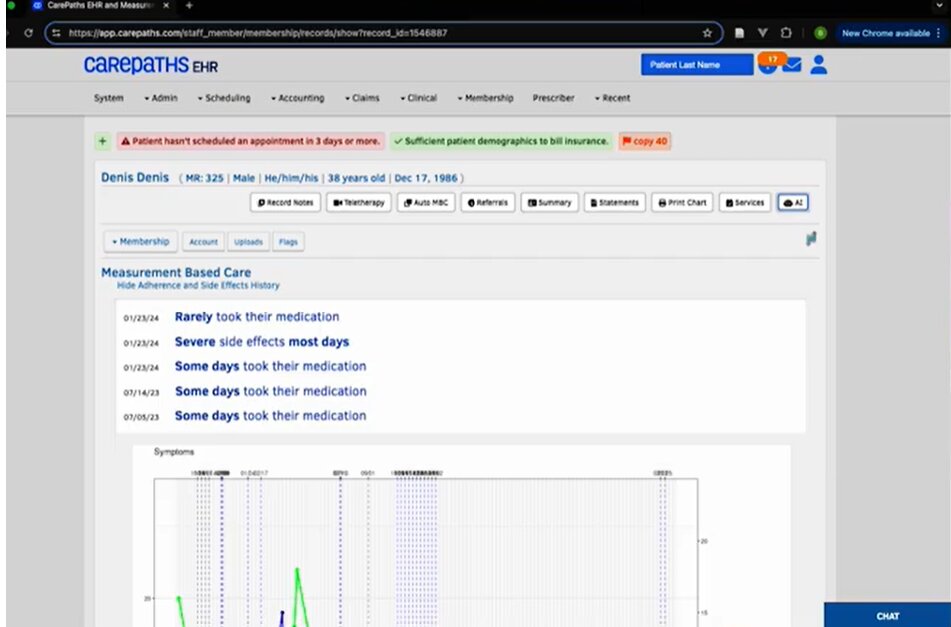Switch to the Flags tab
This screenshot has height=627, width=951.
[288, 242]
